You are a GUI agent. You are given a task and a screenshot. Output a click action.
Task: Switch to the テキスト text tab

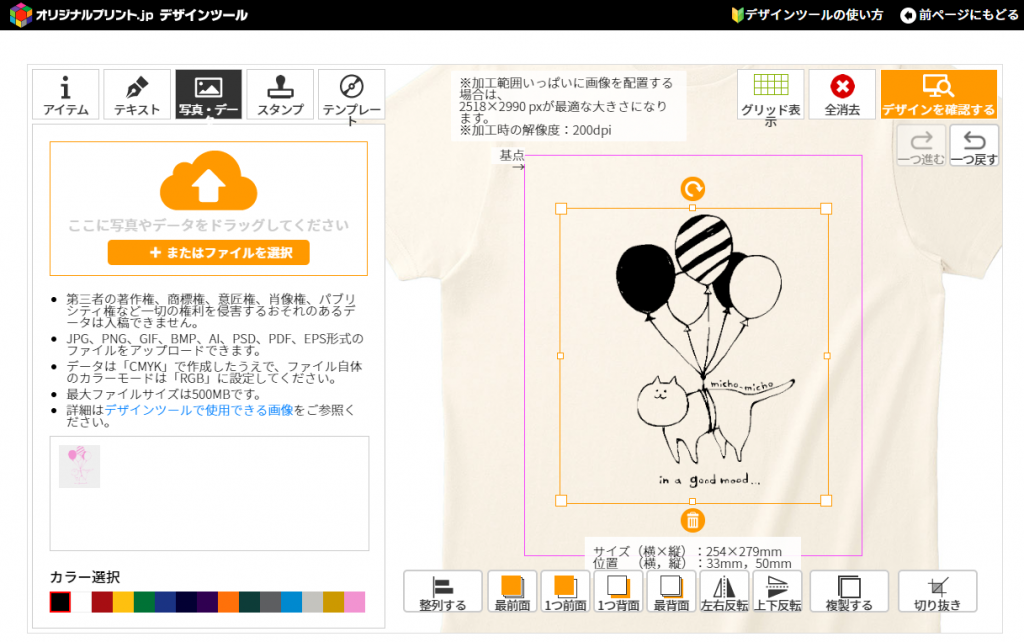point(137,94)
